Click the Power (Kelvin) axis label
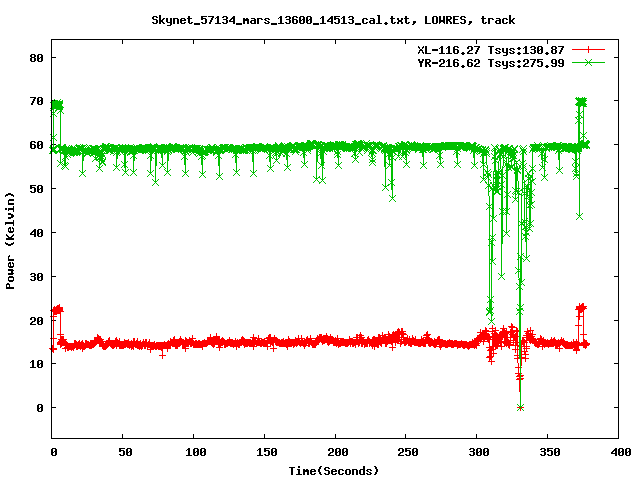This screenshot has height=480, width=640. coord(10,241)
